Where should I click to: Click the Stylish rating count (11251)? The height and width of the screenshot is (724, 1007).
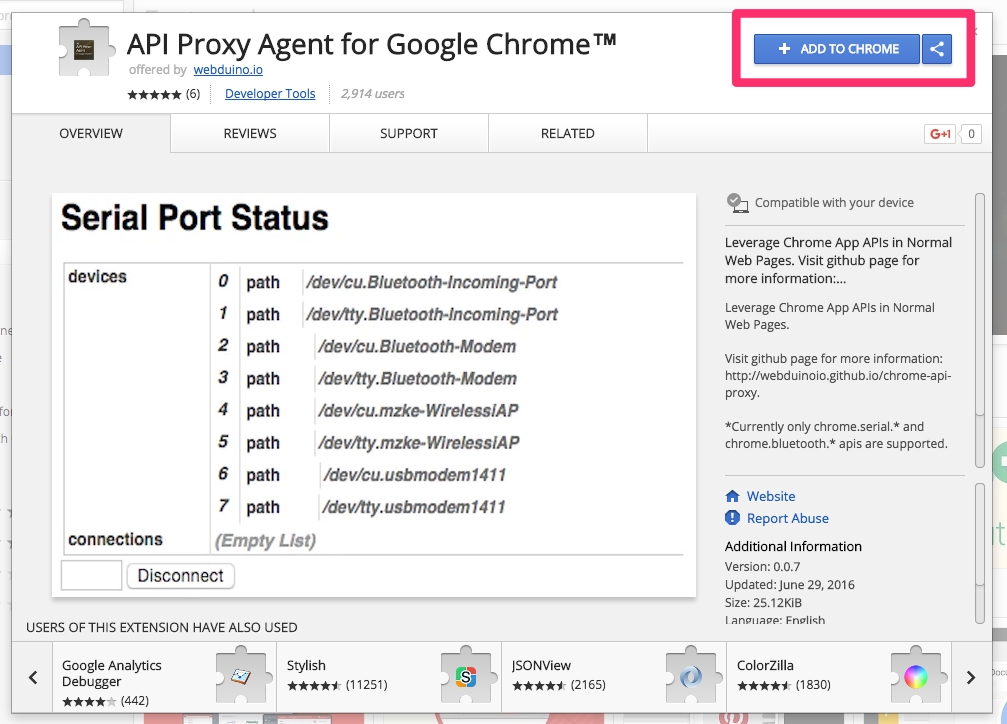(x=366, y=685)
